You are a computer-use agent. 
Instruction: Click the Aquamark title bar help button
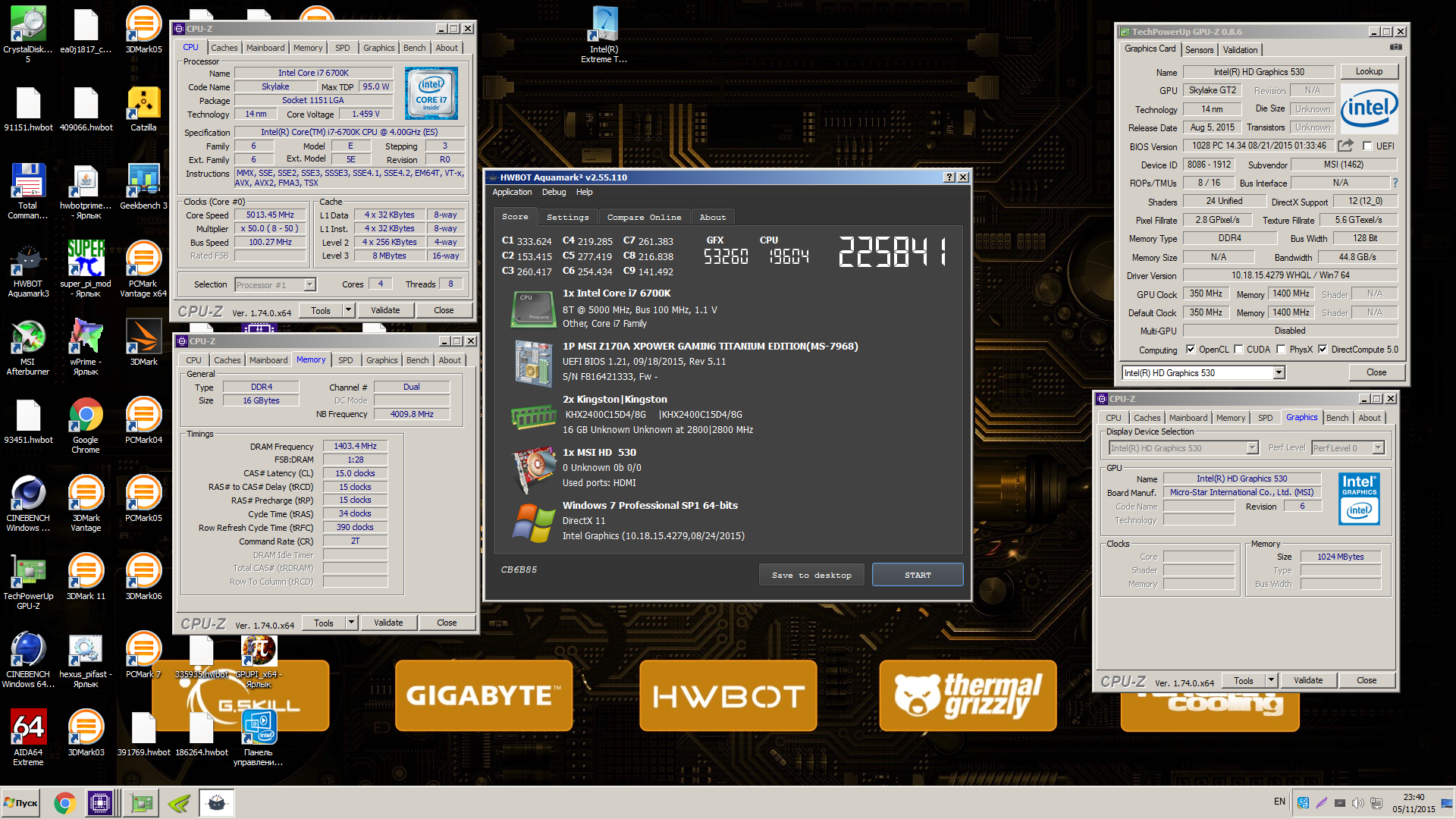949,177
